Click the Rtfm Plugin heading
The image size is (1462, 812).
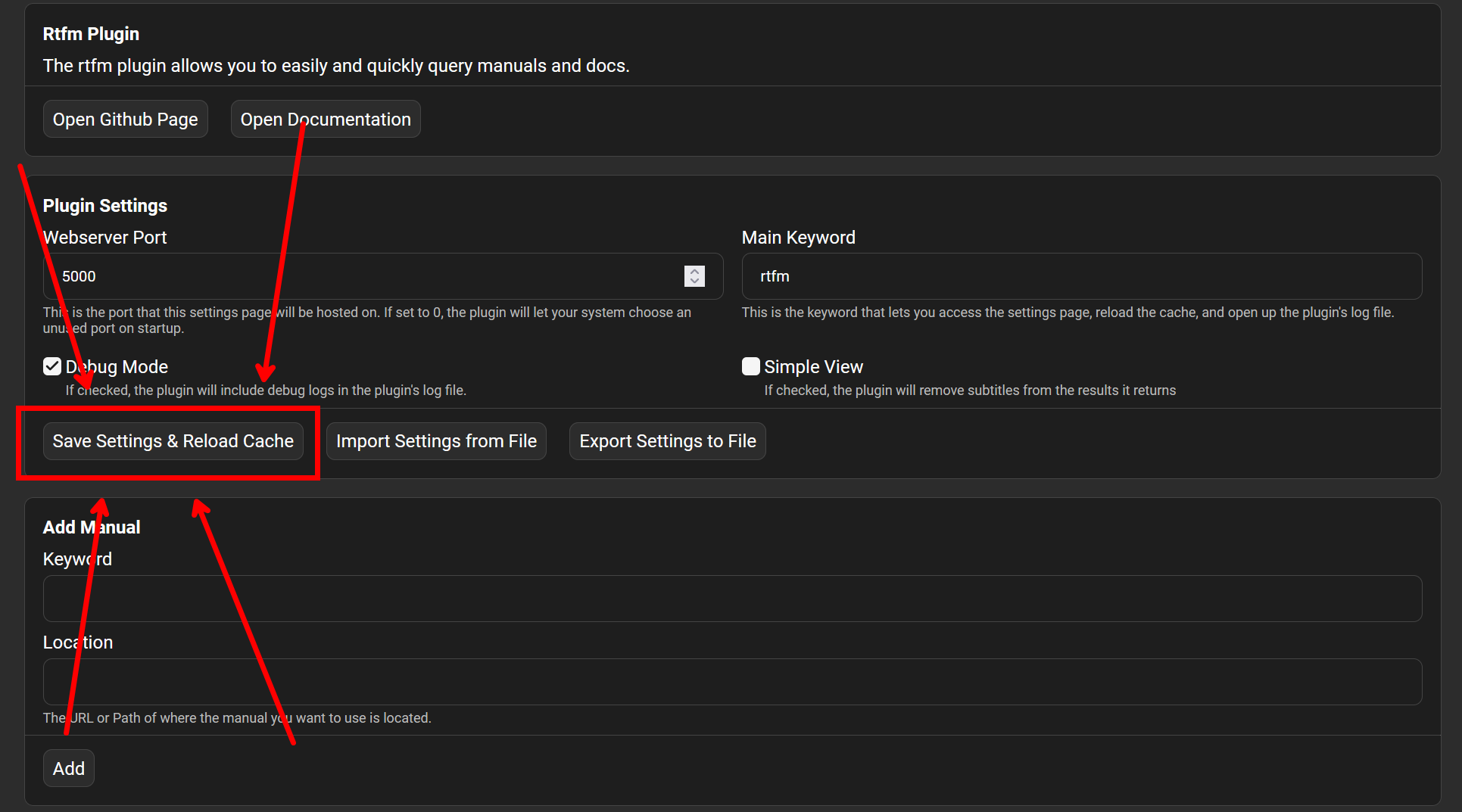(x=91, y=33)
